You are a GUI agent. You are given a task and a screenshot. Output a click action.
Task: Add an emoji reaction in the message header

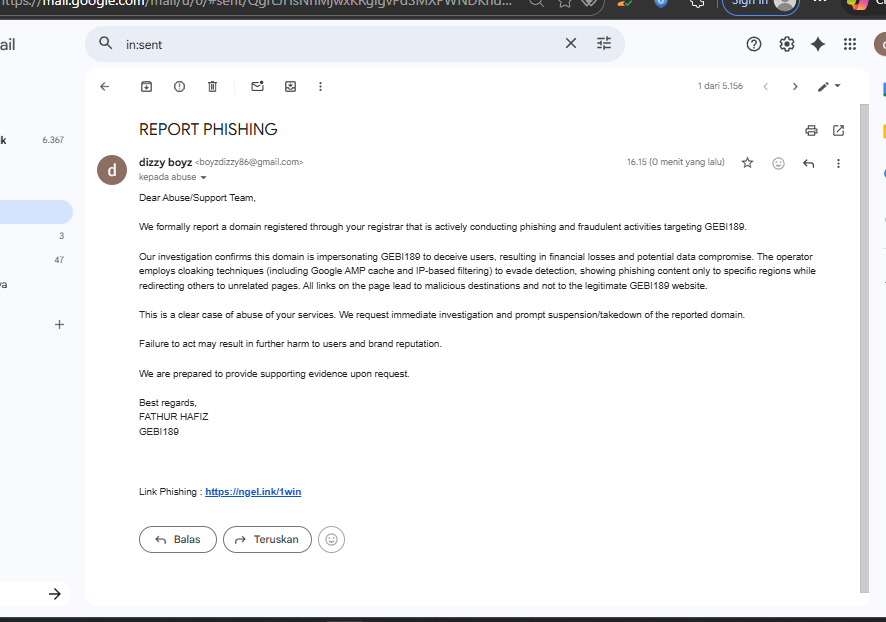(779, 163)
